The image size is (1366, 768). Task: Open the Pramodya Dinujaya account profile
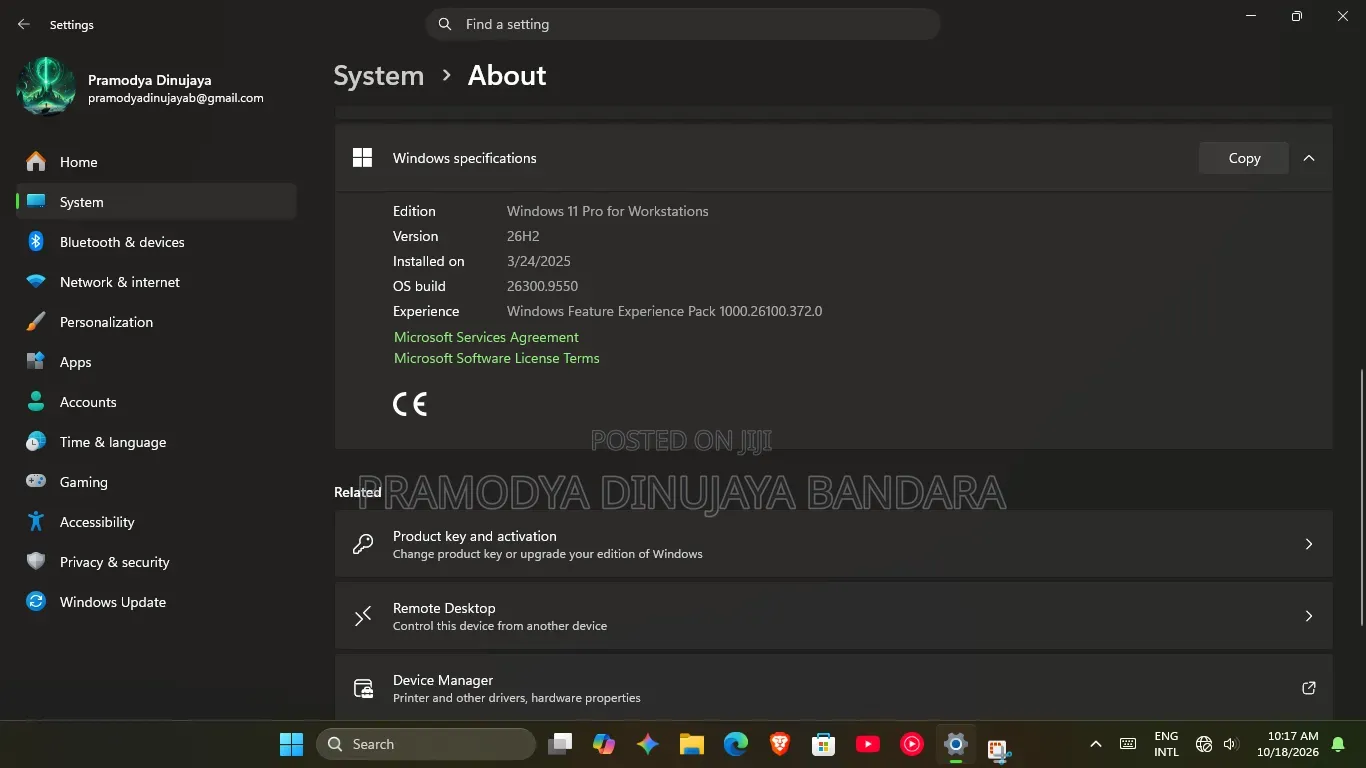click(x=142, y=88)
